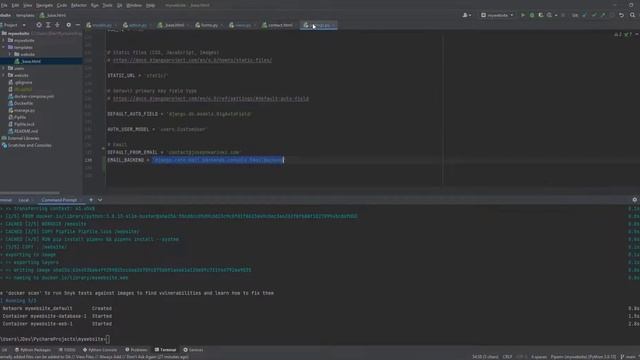
Task: Click the Project panel horizontal scrollbar
Action: click(30, 193)
